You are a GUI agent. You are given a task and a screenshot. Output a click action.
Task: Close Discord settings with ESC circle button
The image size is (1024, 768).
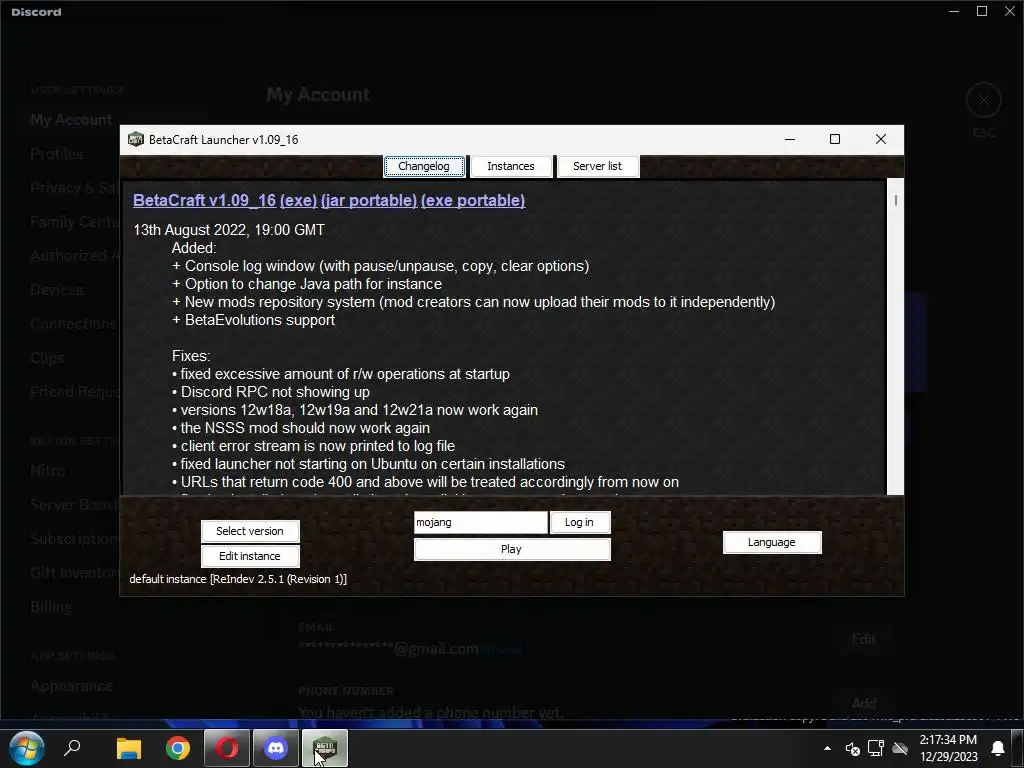(x=984, y=101)
